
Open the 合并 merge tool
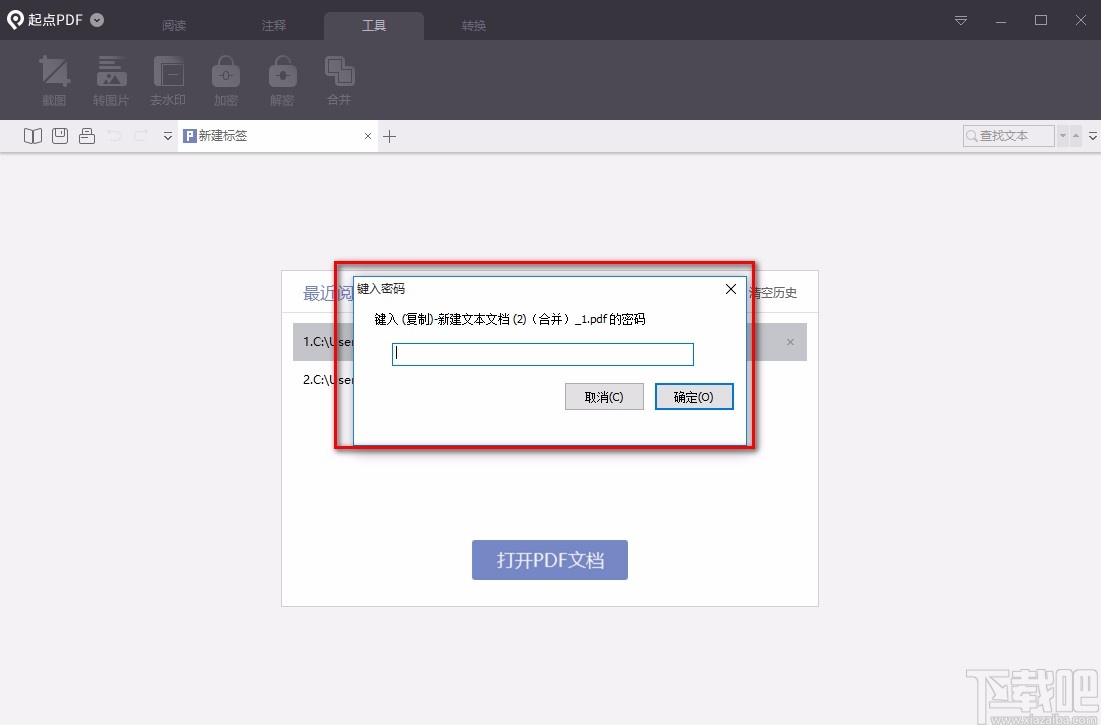click(x=339, y=80)
